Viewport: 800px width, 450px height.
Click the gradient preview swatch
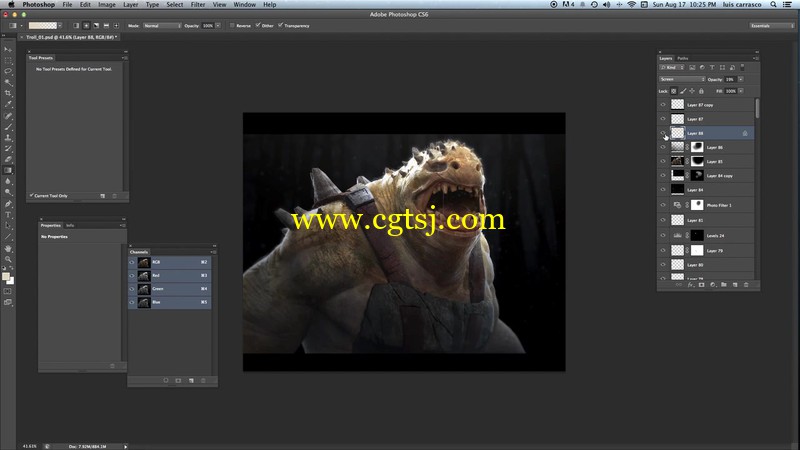42,26
